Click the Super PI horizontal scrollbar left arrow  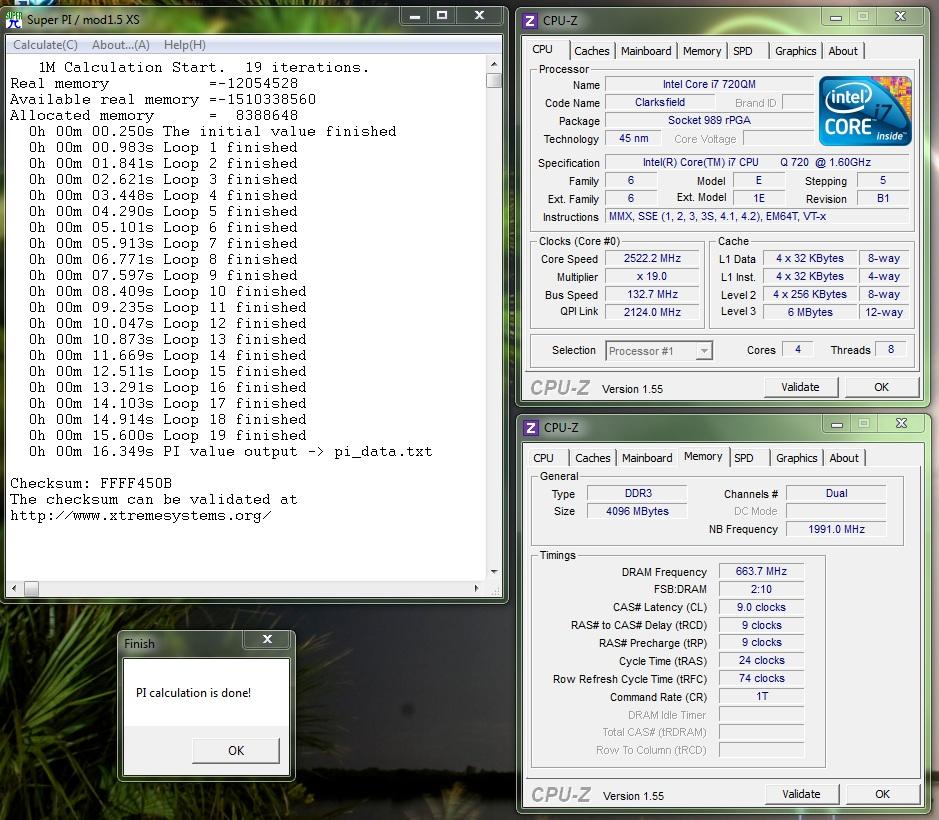14,589
